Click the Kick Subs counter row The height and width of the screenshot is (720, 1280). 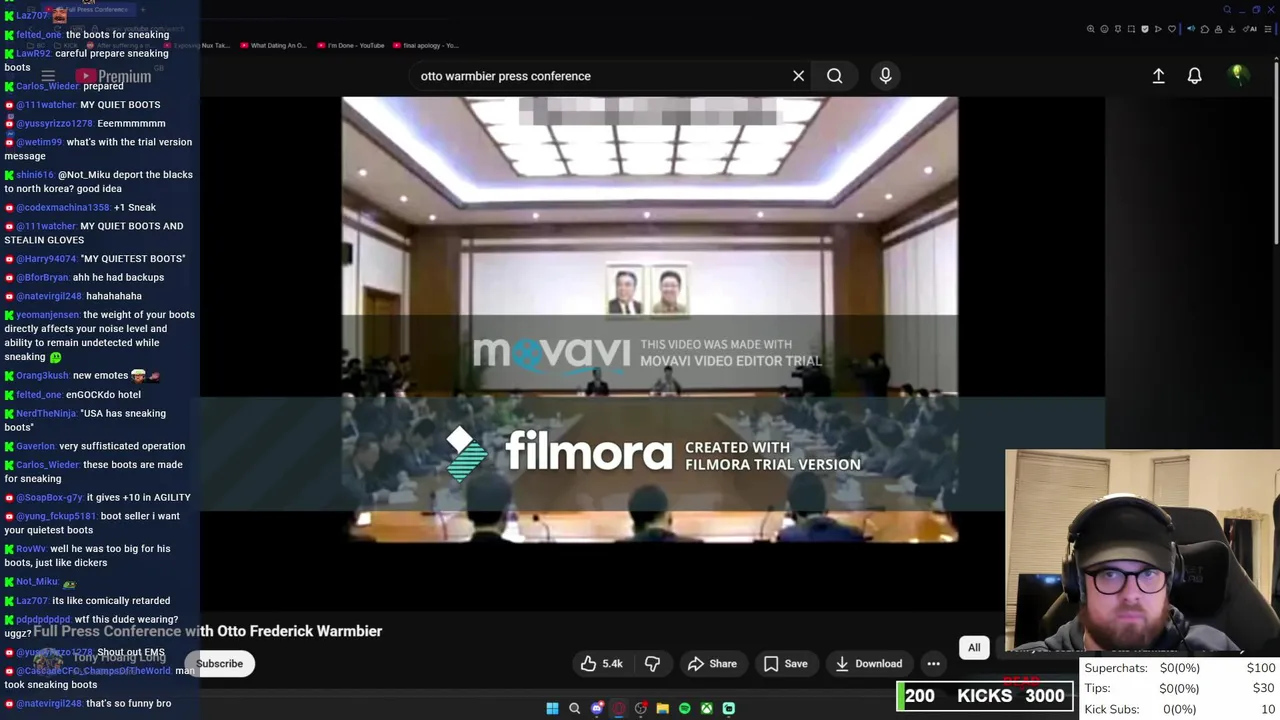1179,709
